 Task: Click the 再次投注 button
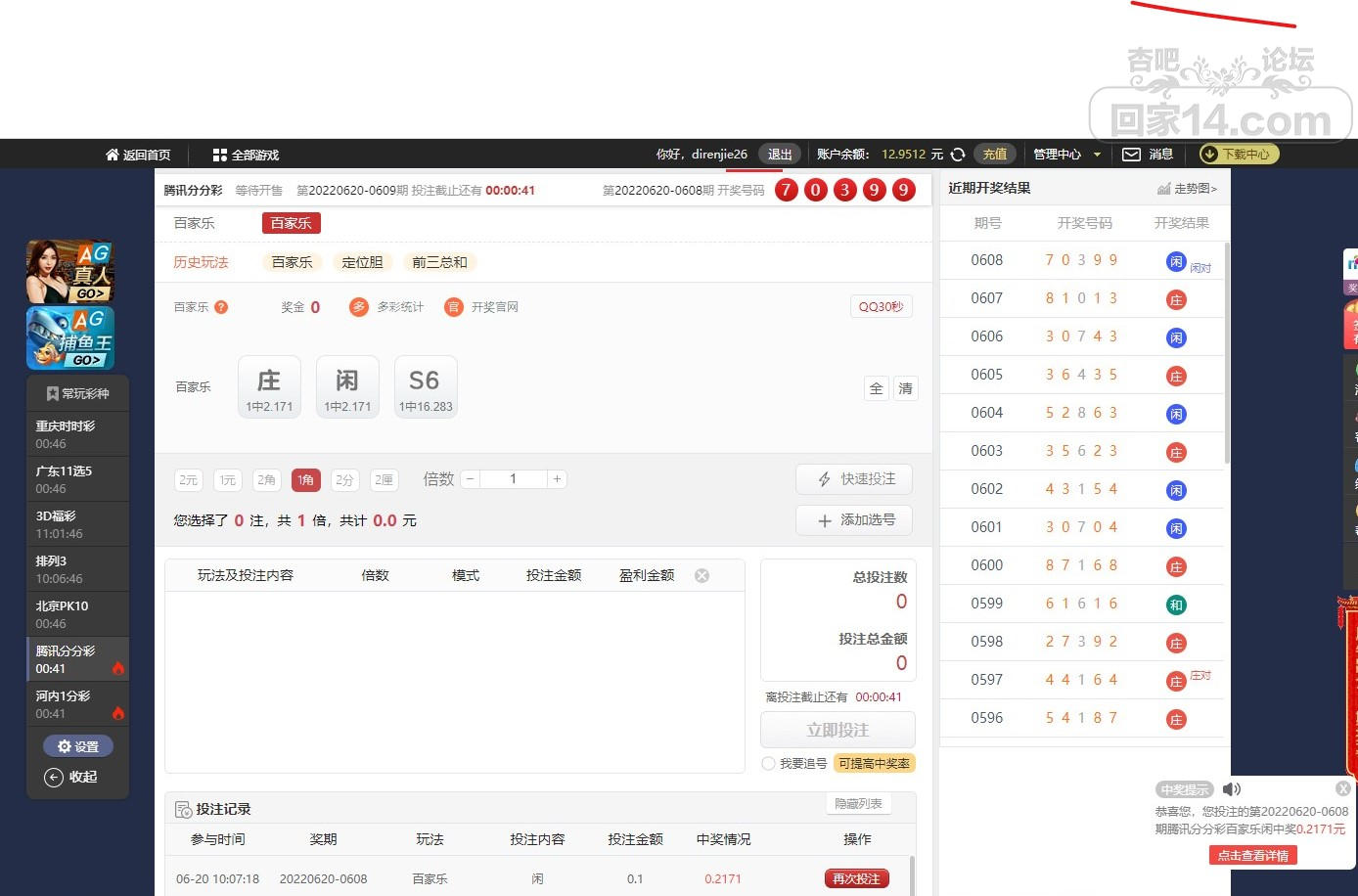[x=856, y=879]
